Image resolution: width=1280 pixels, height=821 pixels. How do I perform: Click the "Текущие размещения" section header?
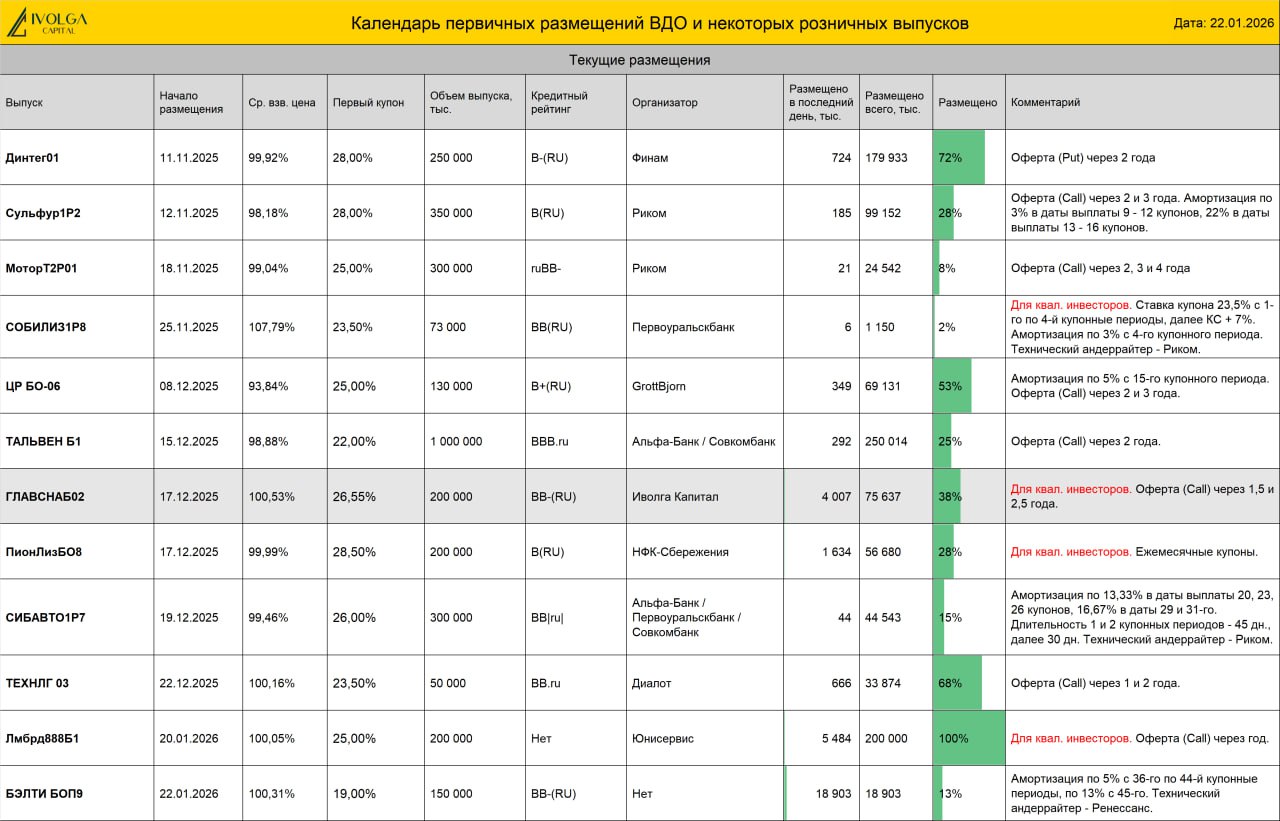point(640,60)
